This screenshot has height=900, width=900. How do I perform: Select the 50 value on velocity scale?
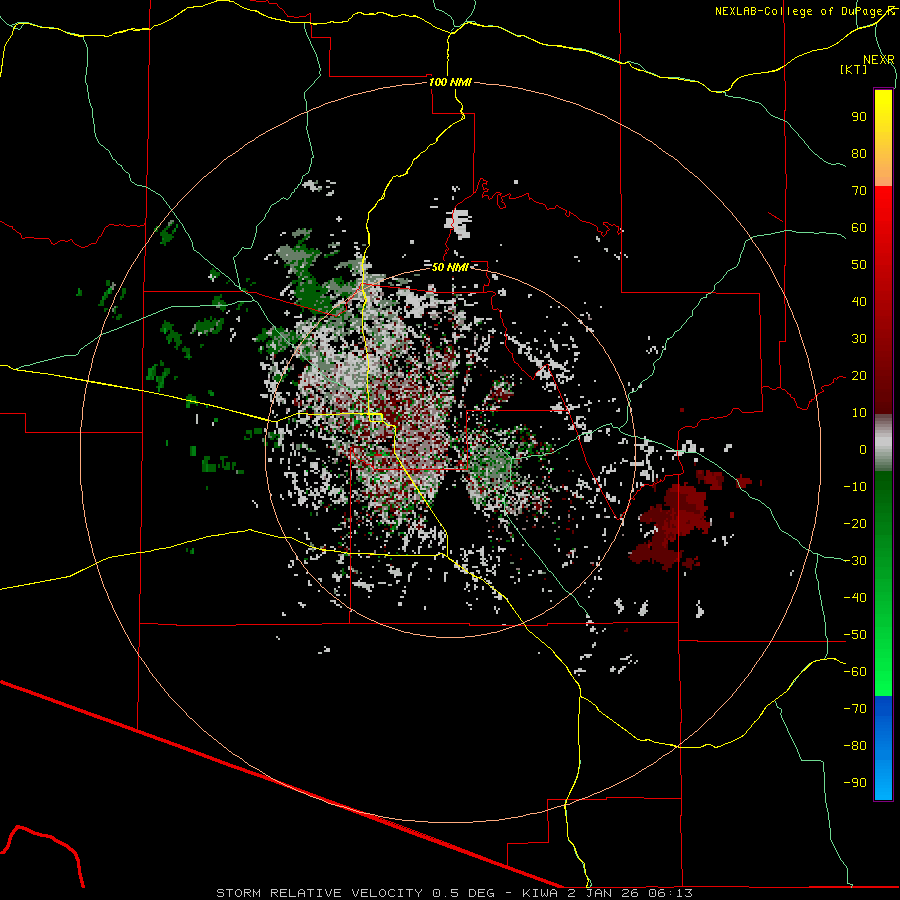click(x=859, y=265)
